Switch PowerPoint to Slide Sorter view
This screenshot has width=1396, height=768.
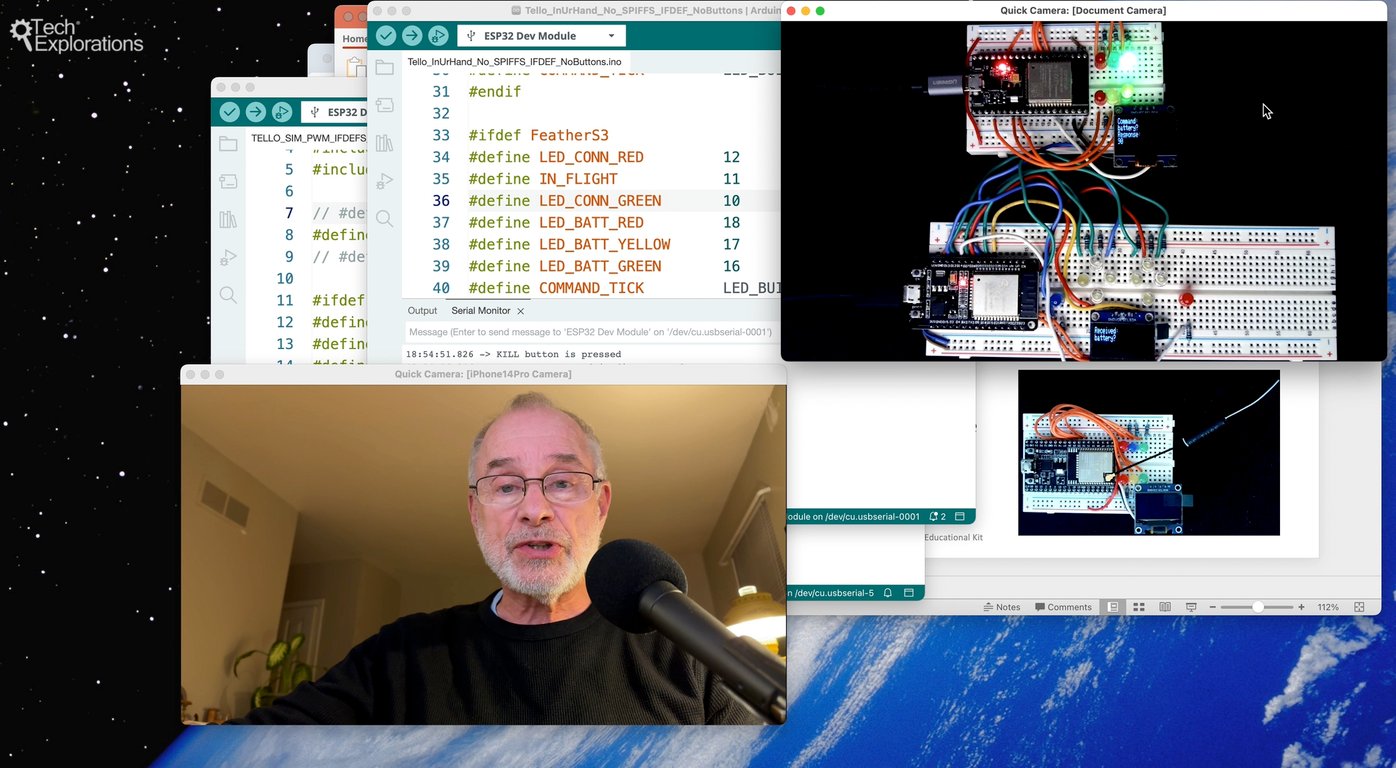click(1139, 607)
